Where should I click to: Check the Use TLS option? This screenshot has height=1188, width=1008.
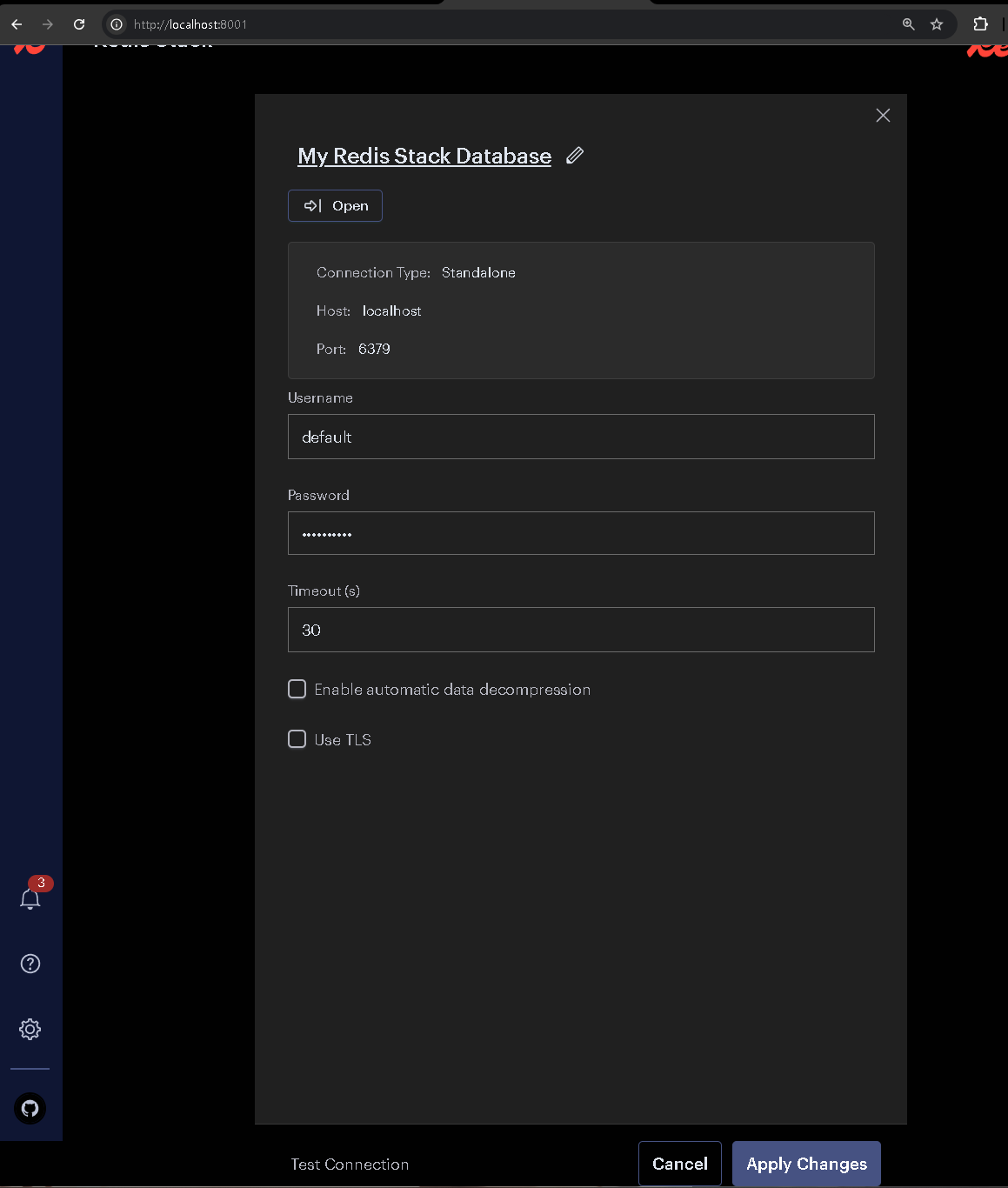pos(297,739)
